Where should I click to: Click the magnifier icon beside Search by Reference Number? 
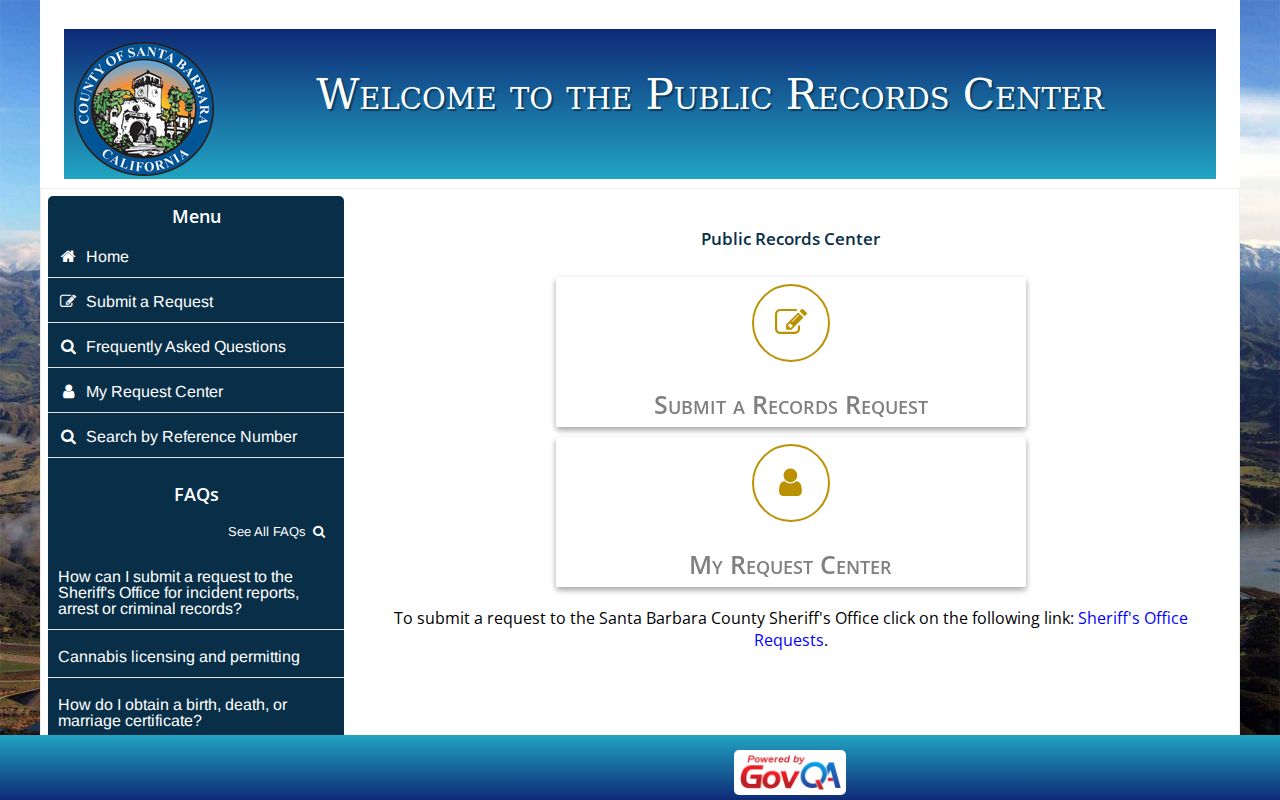click(x=68, y=437)
